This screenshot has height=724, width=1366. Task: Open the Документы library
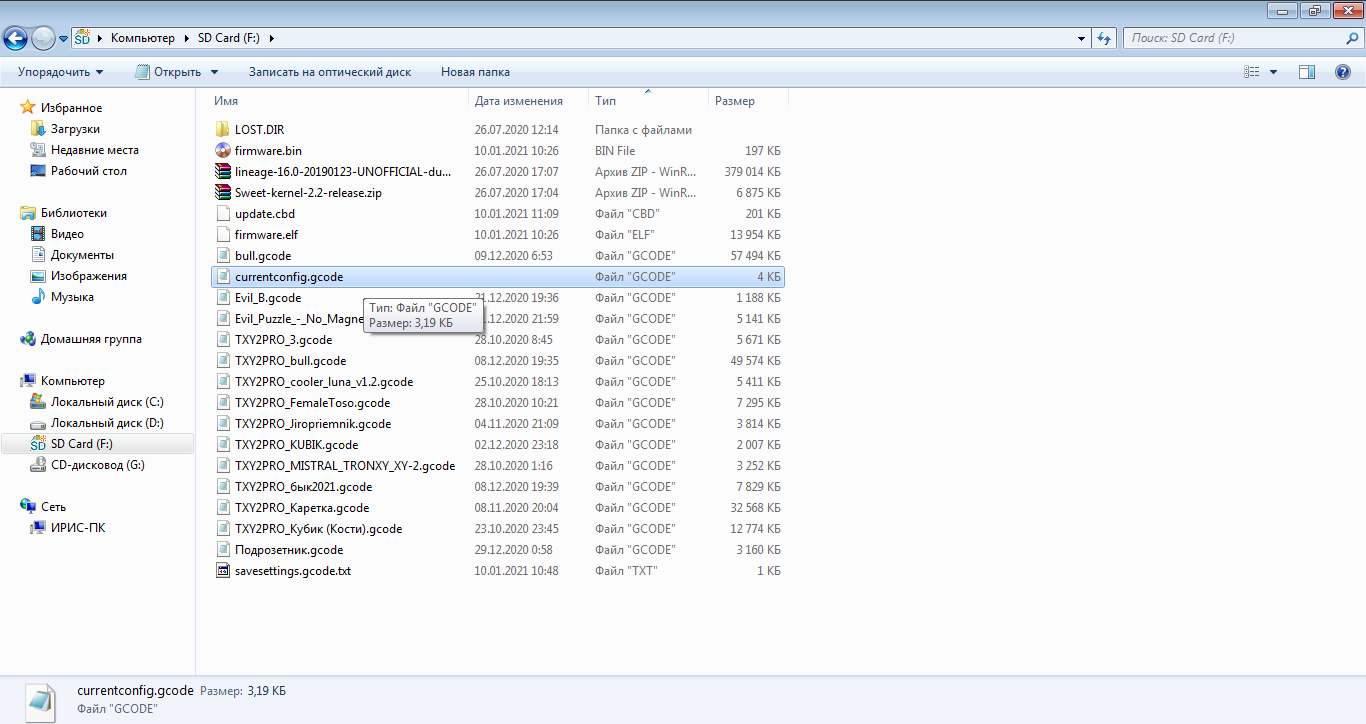tap(82, 255)
